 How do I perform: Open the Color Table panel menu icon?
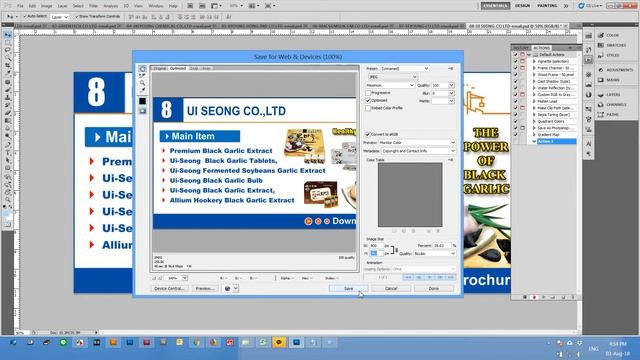(x=451, y=160)
